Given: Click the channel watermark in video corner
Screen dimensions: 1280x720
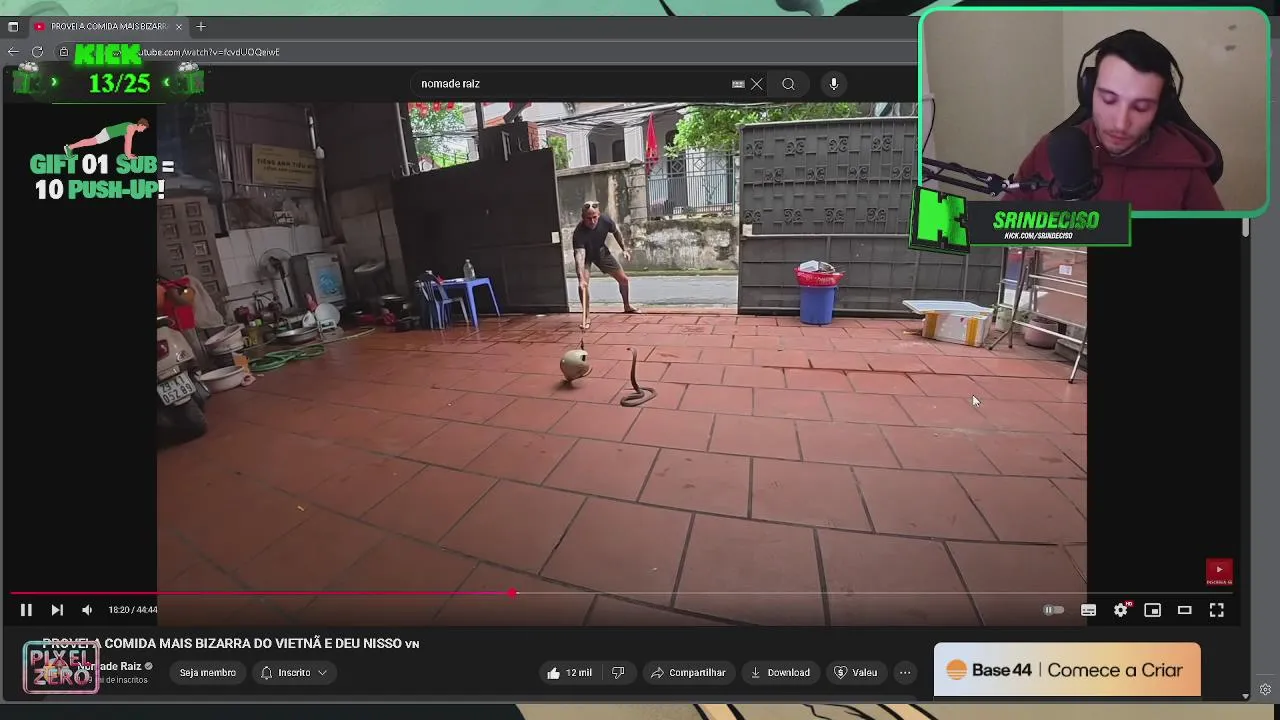Looking at the screenshot, I should coord(1219,571).
